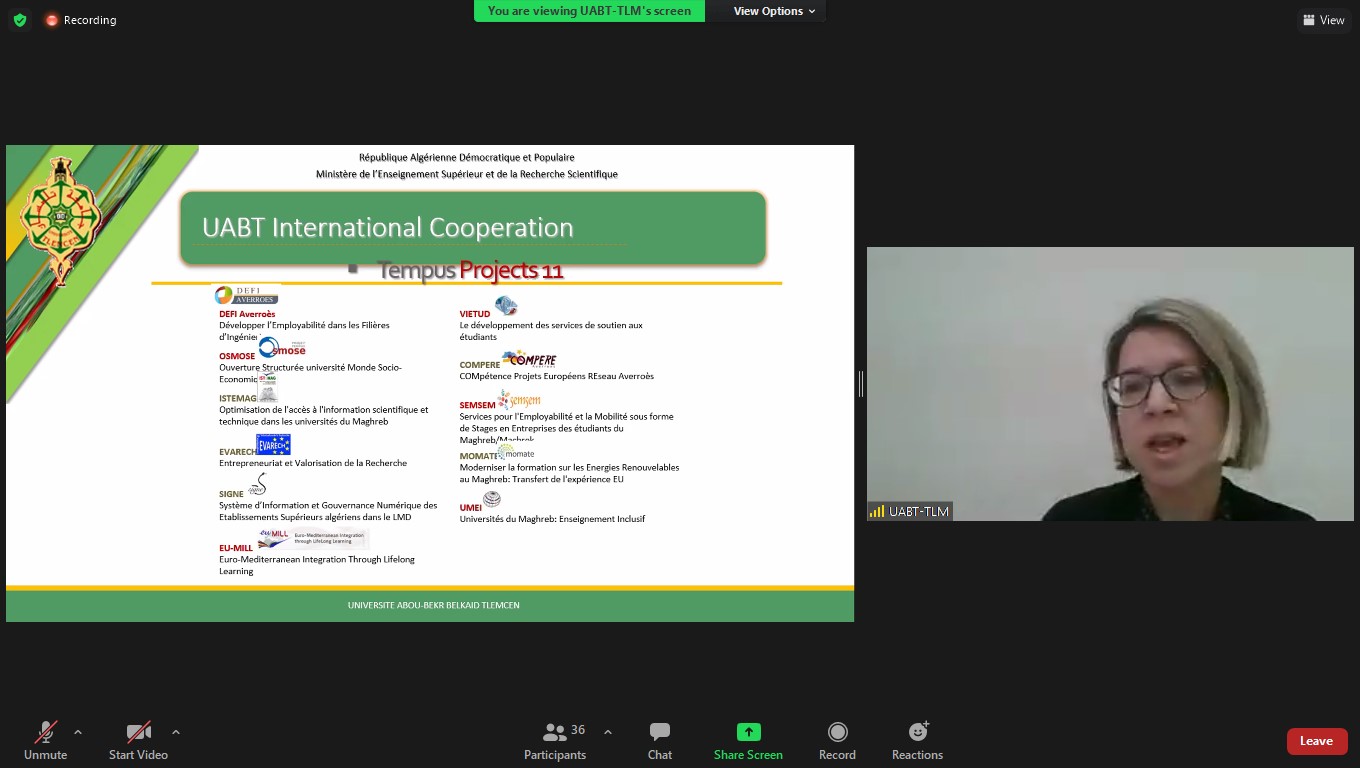
Task: Open the Chat panel
Action: point(660,741)
